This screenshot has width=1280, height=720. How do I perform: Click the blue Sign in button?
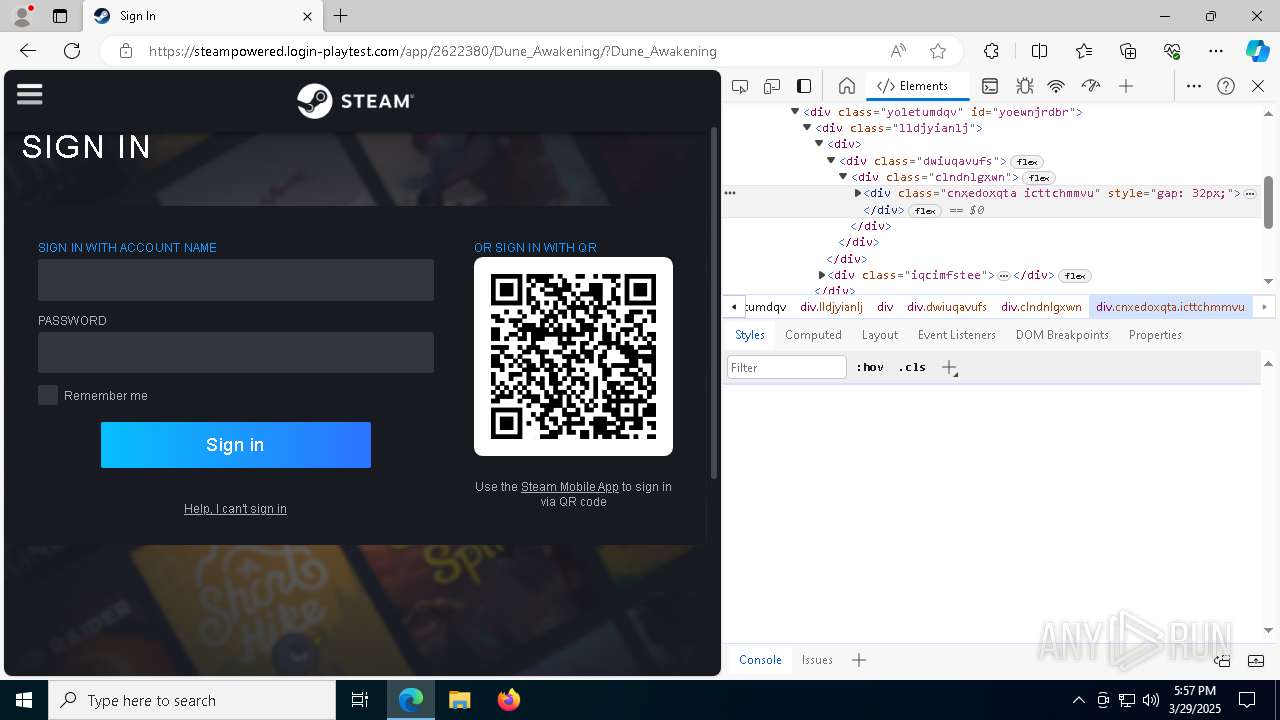[x=236, y=445]
